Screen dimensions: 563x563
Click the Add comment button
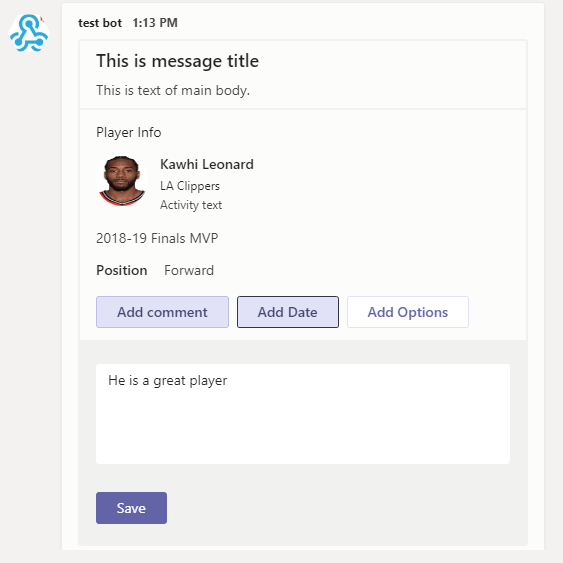pyautogui.click(x=162, y=312)
